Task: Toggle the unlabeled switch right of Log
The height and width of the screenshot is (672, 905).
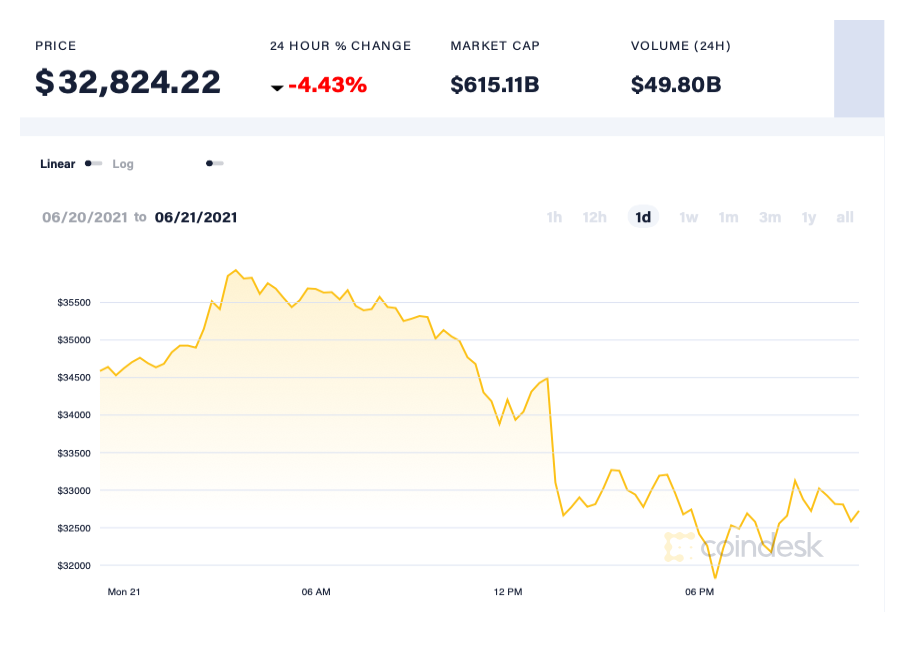Action: coord(214,163)
